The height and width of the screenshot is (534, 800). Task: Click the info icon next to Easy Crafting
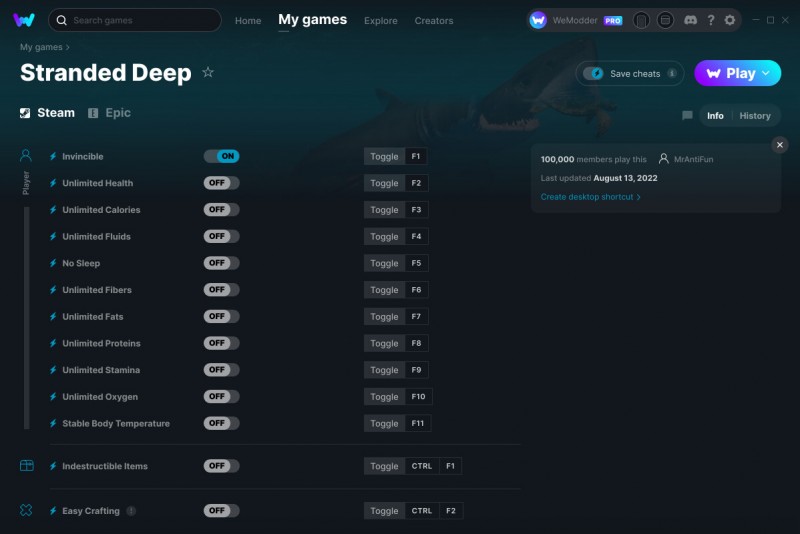point(131,511)
